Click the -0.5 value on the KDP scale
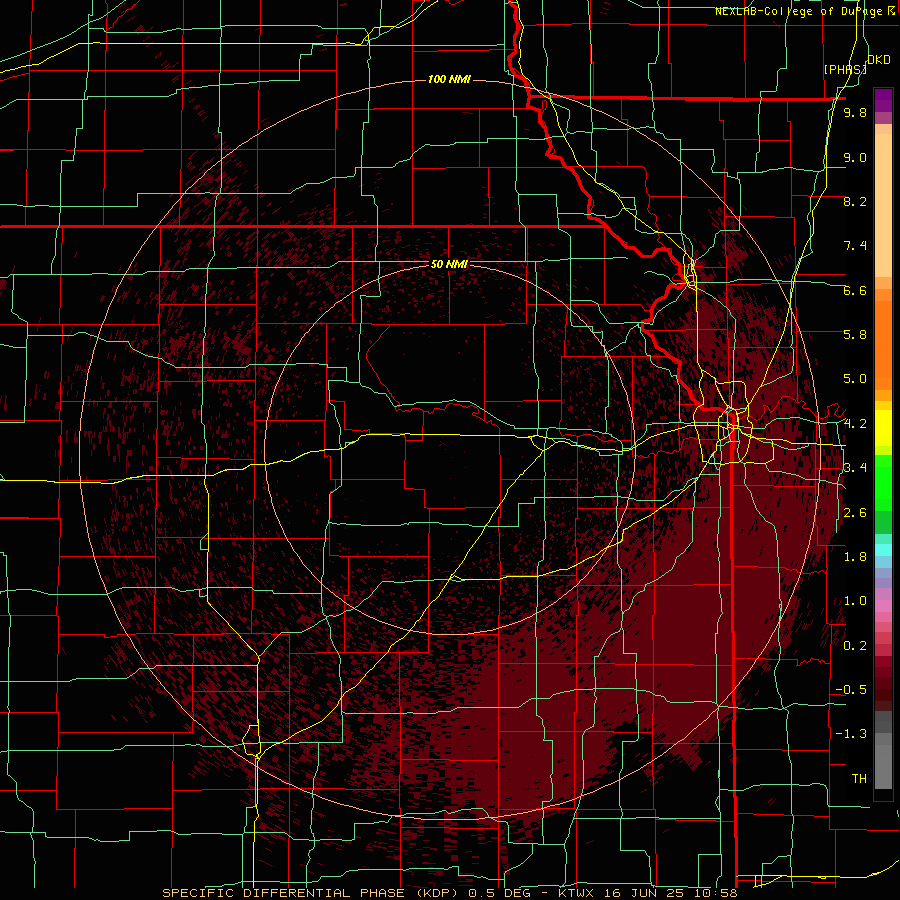This screenshot has width=900, height=900. (851, 690)
